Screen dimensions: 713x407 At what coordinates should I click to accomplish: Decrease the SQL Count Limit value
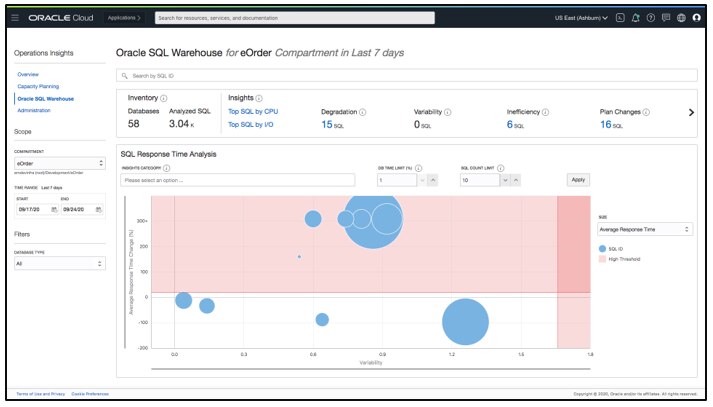click(505, 180)
